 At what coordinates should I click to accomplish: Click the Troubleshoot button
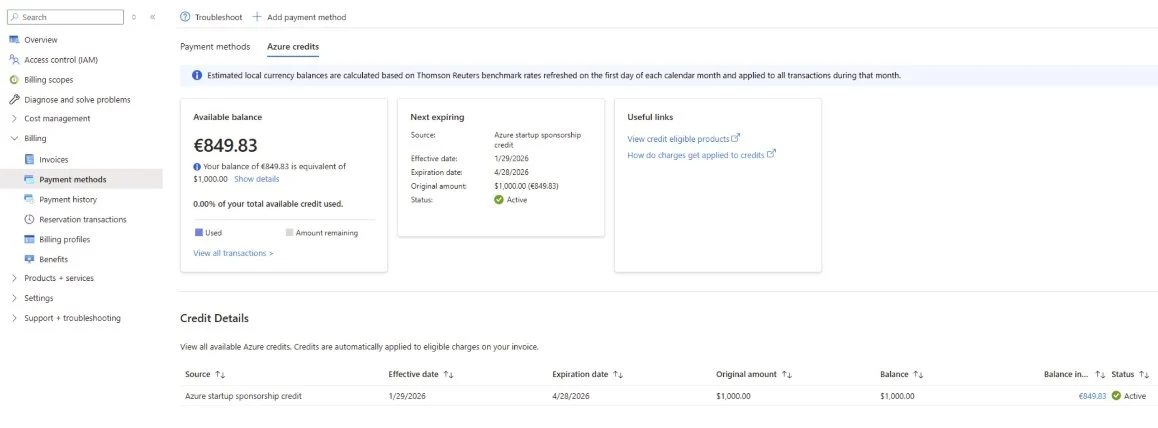tap(211, 17)
